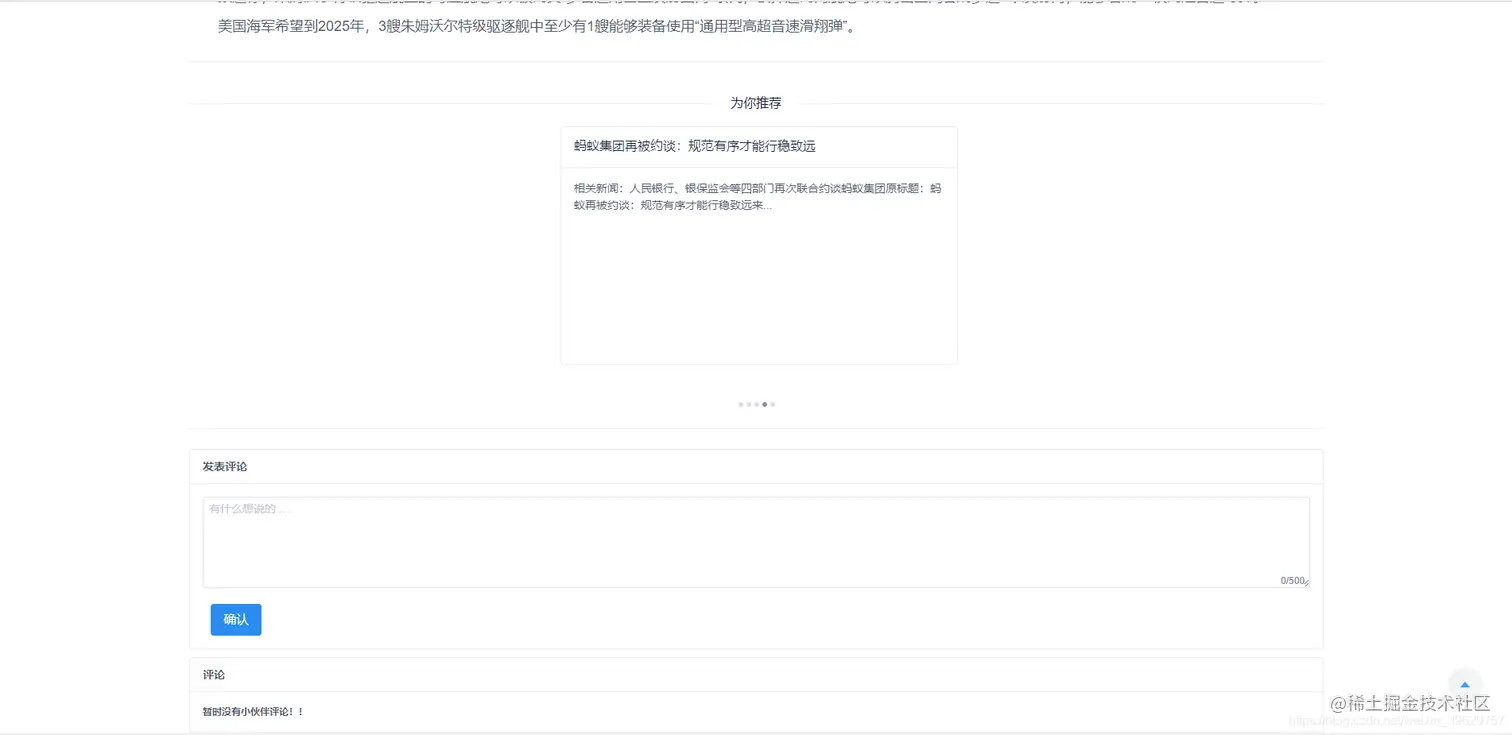Image resolution: width=1512 pixels, height=735 pixels.
Task: Click the 评论 section header
Action: pyautogui.click(x=213, y=674)
